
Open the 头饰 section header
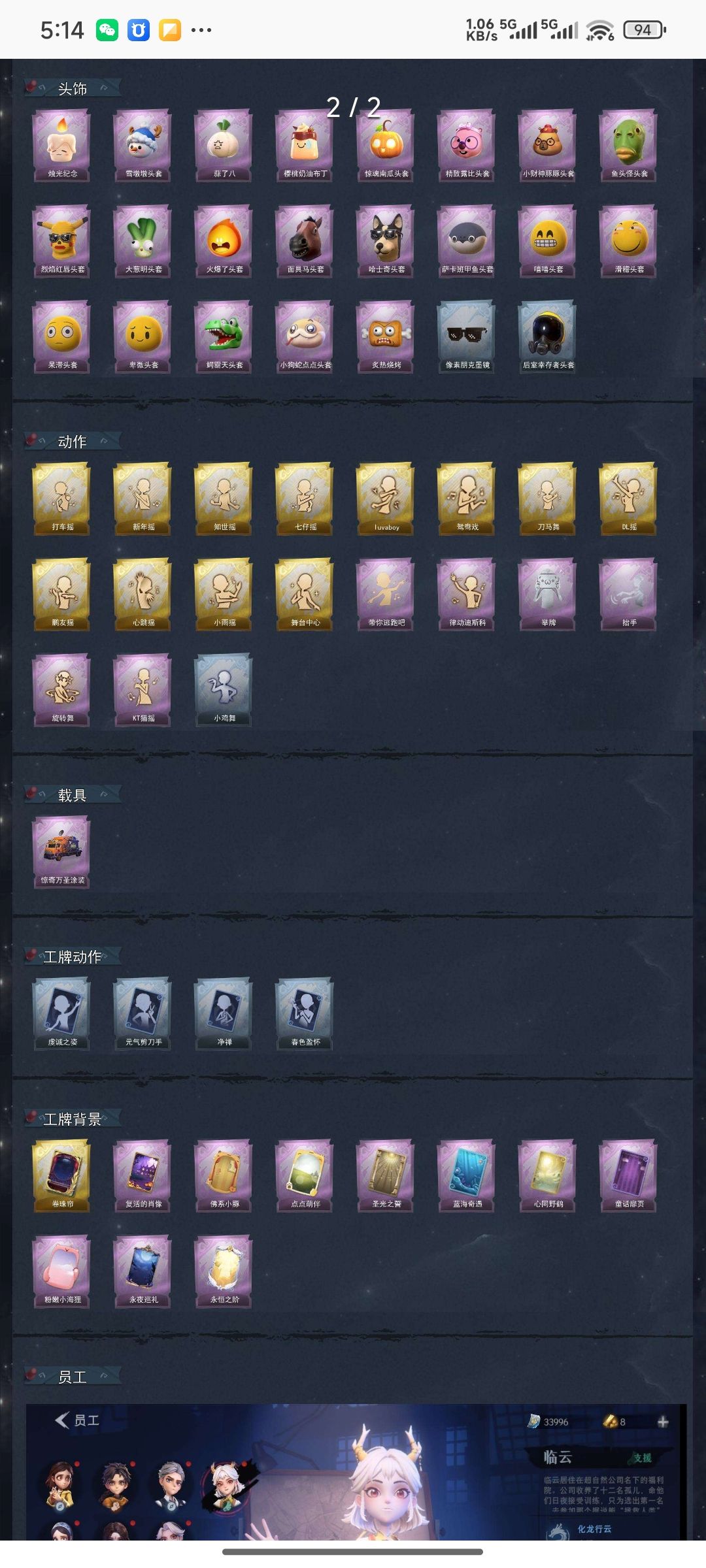click(x=72, y=89)
